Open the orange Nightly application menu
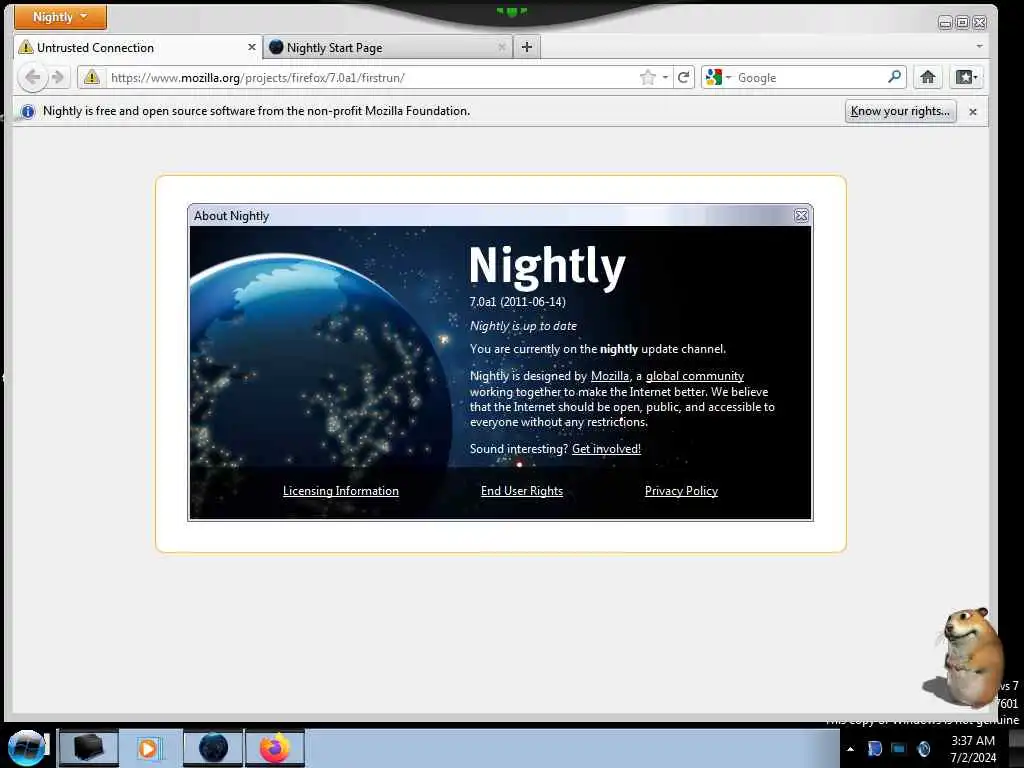Screen dimensions: 1024x768 (60, 16)
